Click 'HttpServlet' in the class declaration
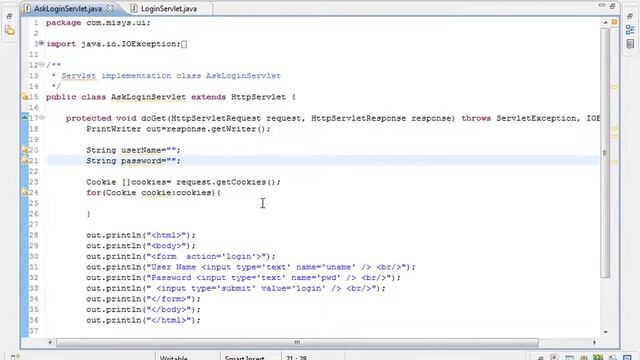 click(x=258, y=97)
